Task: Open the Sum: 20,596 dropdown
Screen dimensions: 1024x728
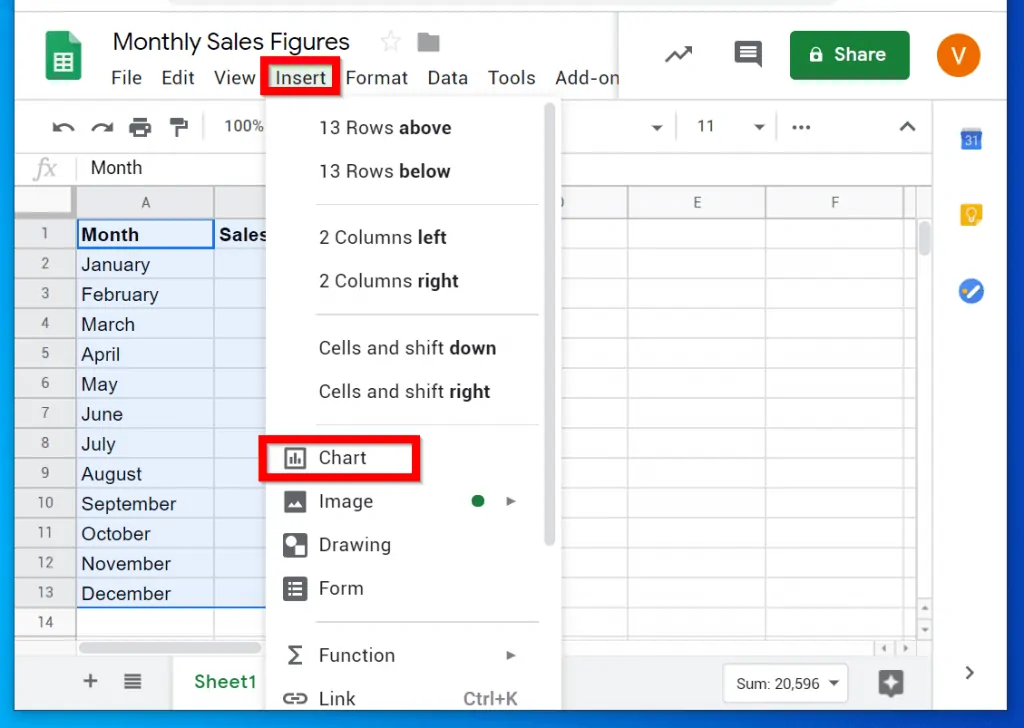Action: click(x=785, y=683)
